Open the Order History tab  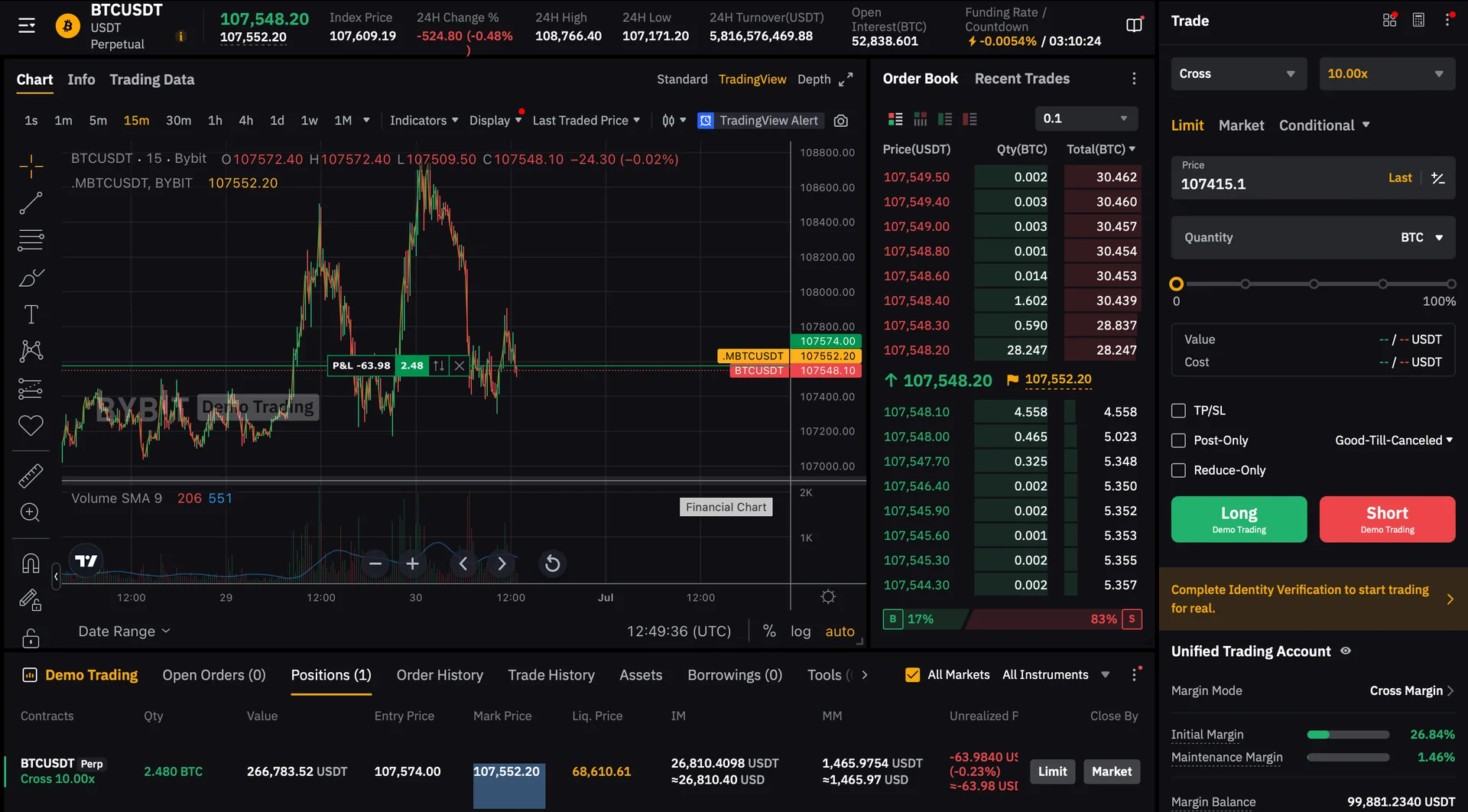tap(440, 675)
